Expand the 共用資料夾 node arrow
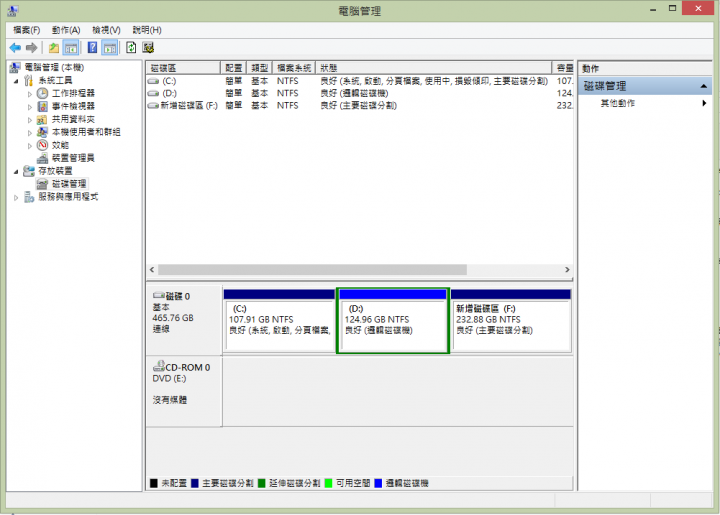 point(29,120)
